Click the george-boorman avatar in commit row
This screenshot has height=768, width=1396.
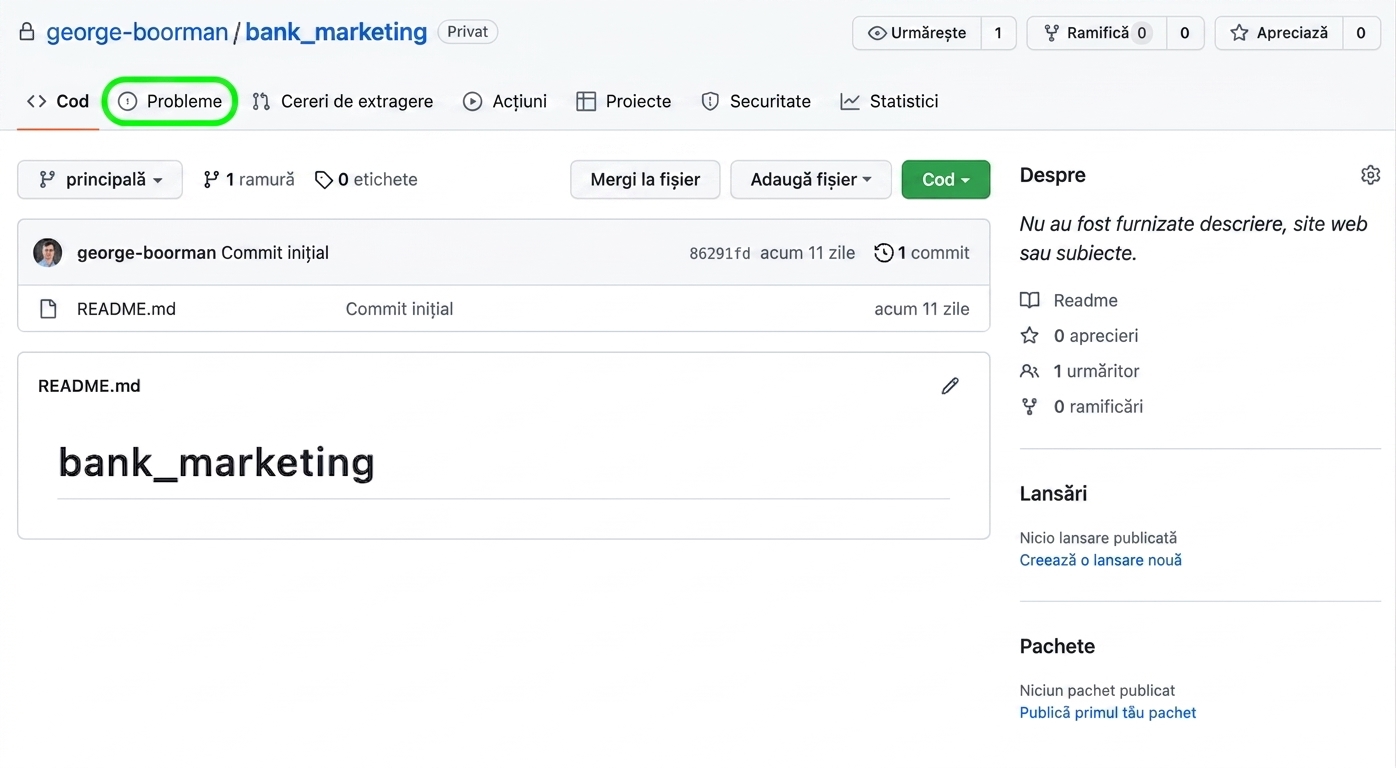pyautogui.click(x=48, y=253)
